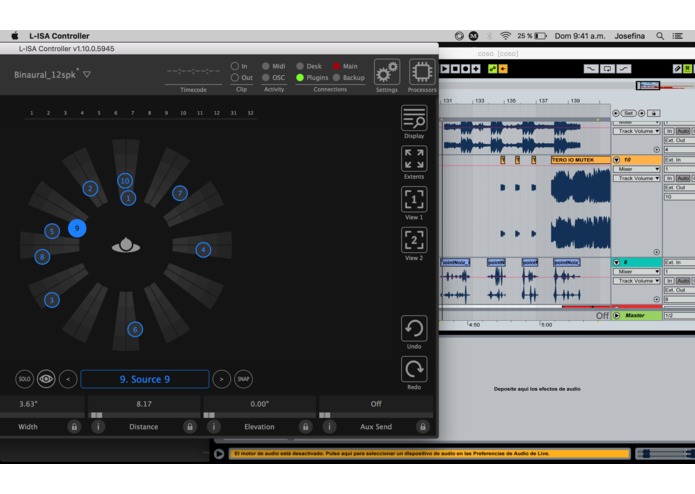Viewport: 695px width, 494px height.
Task: Click the audio engine disabled status message
Action: [x=429, y=454]
